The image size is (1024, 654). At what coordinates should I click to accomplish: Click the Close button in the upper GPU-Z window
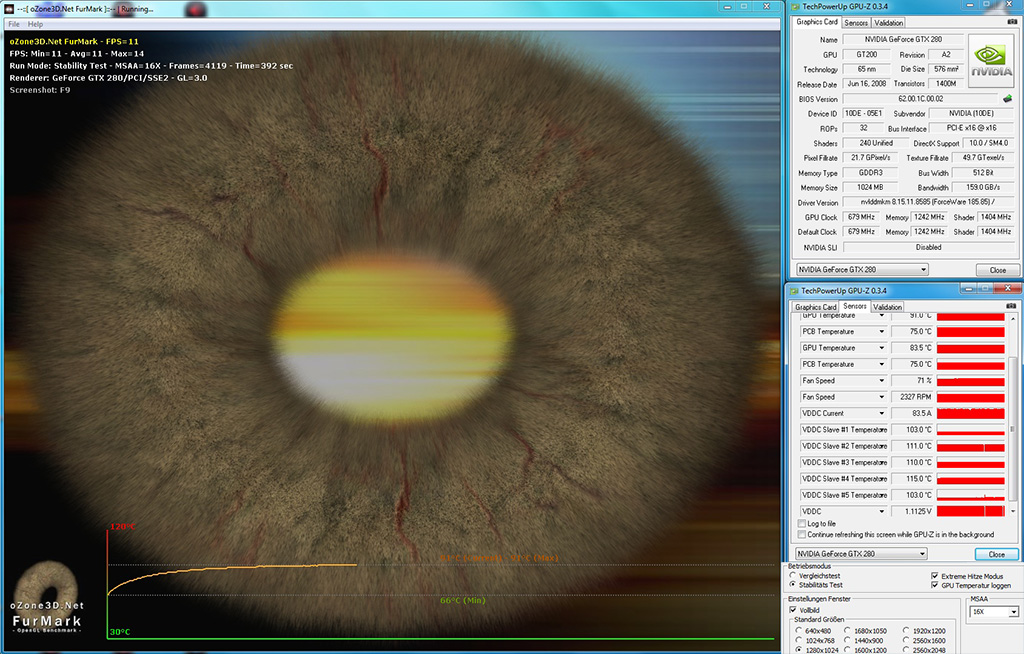tap(997, 270)
